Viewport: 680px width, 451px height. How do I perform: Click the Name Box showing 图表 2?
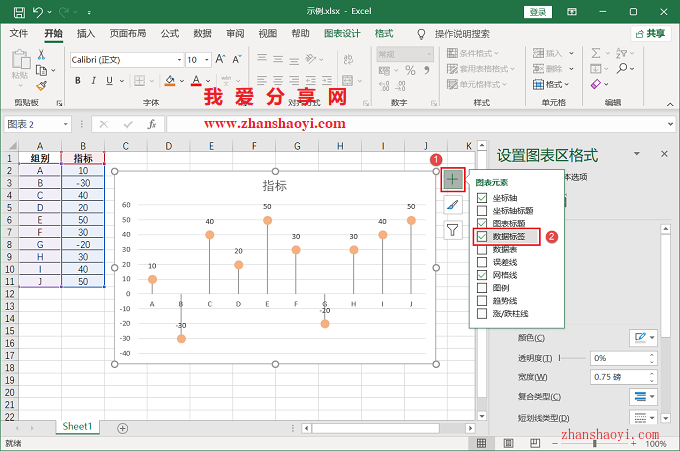[33, 125]
